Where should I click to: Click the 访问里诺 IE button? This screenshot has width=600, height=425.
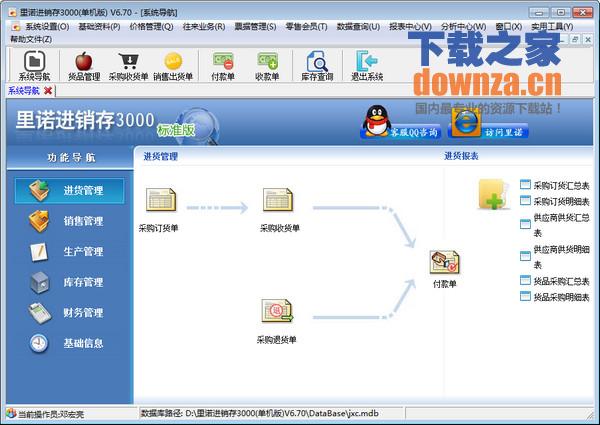488,124
